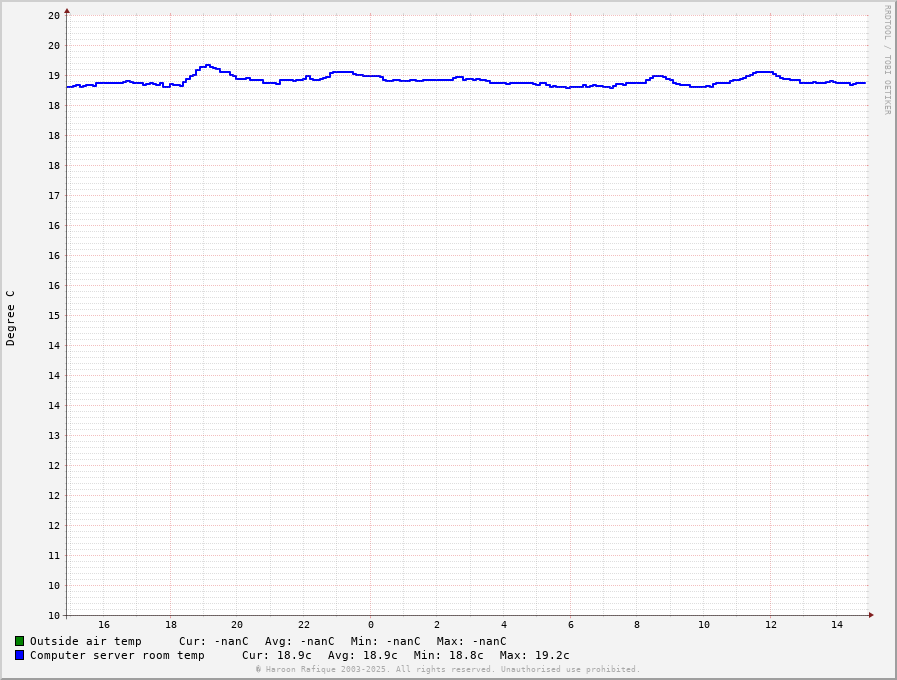
Task: Click the "Cur: 18.9c" server room value
Action: click(x=276, y=655)
